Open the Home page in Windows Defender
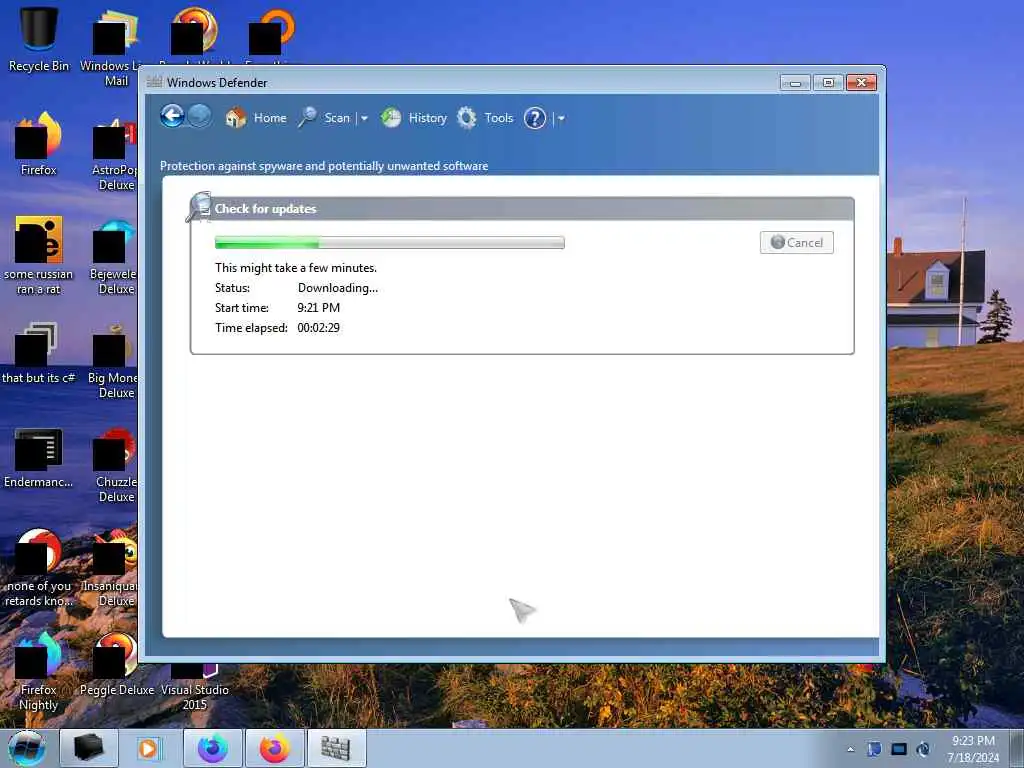Image resolution: width=1024 pixels, height=768 pixels. [256, 118]
